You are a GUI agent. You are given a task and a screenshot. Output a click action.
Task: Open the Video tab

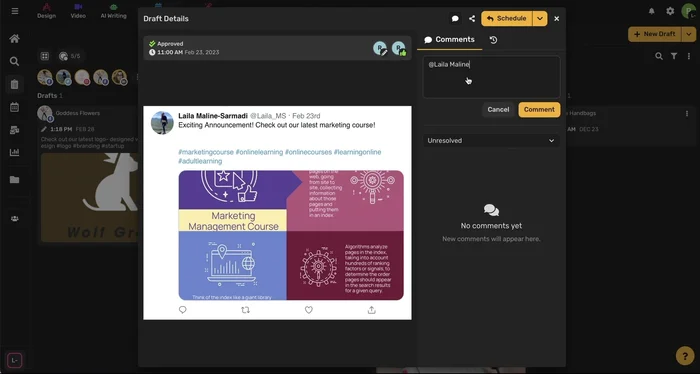(x=78, y=11)
